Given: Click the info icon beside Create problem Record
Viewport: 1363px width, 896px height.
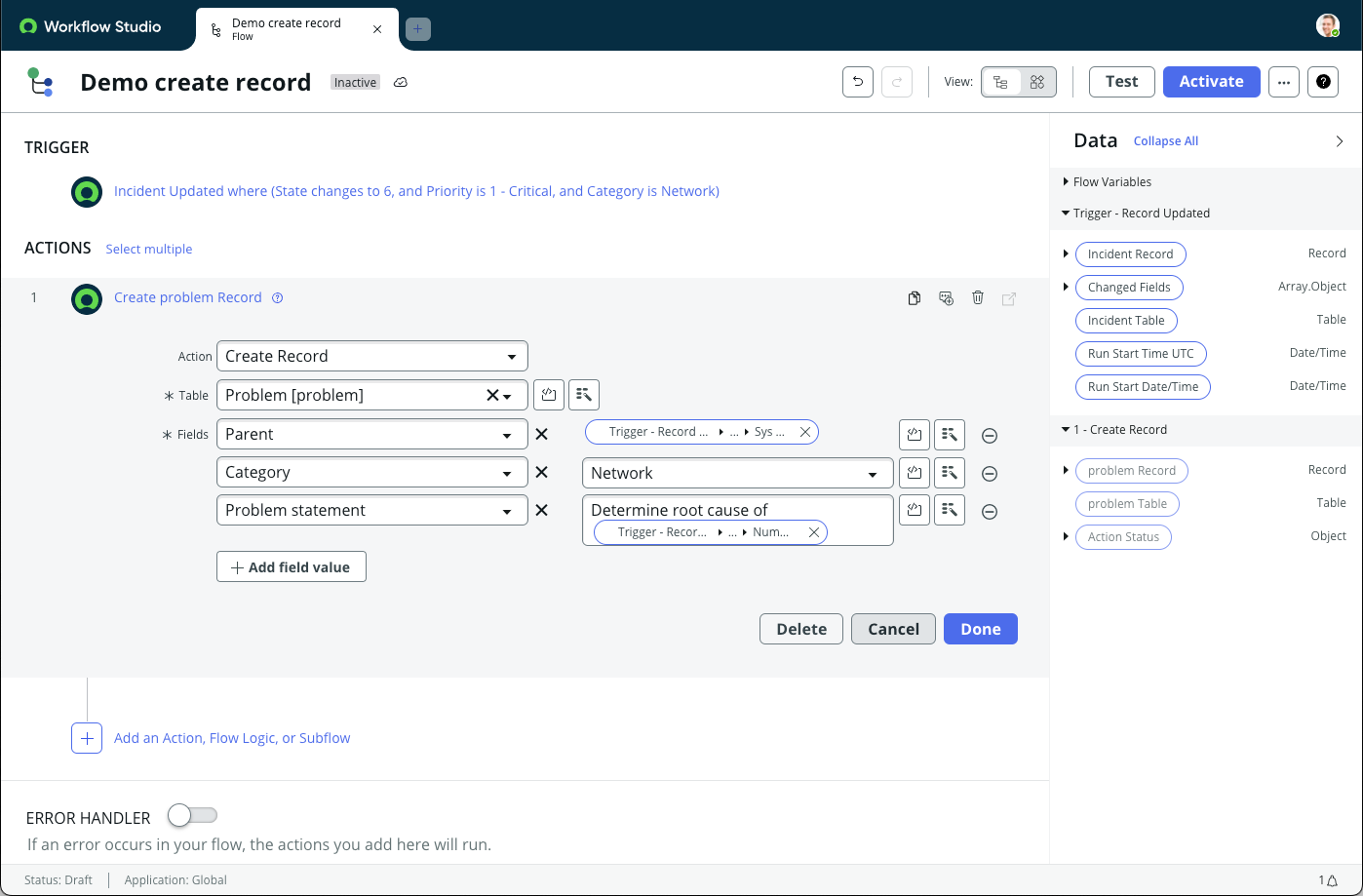Looking at the screenshot, I should click(277, 298).
